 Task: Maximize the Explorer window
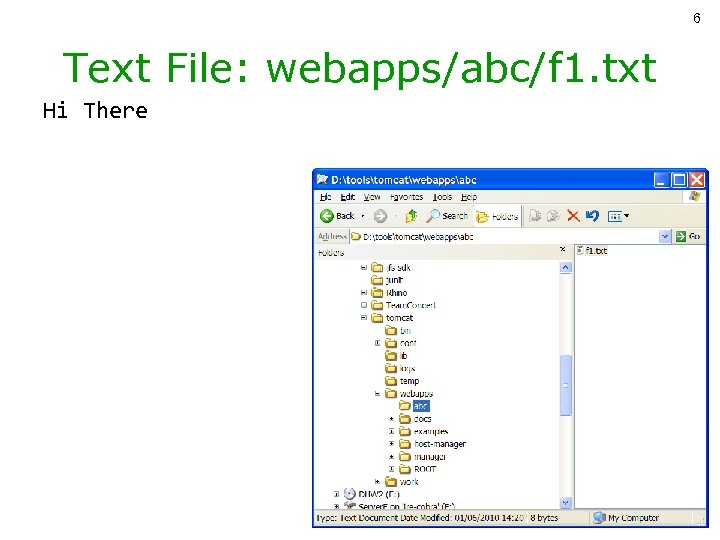click(x=679, y=180)
